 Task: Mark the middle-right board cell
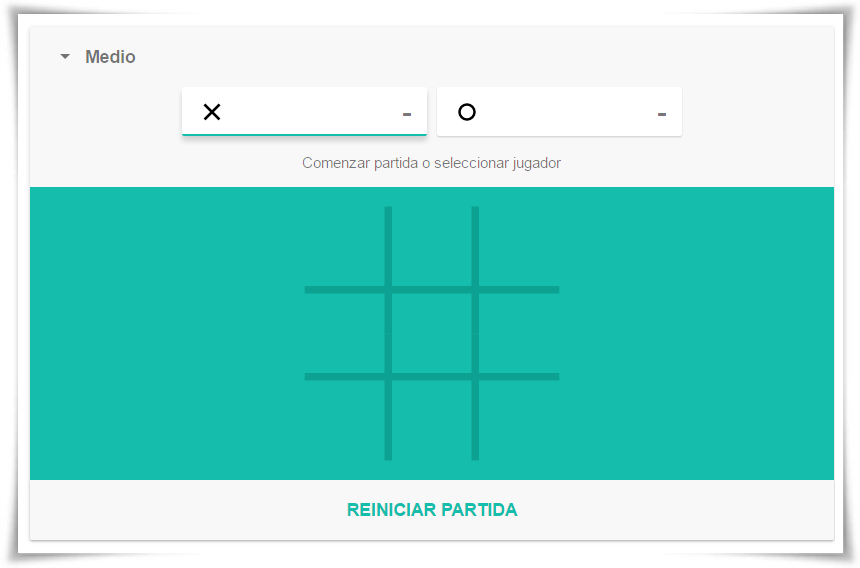[519, 333]
